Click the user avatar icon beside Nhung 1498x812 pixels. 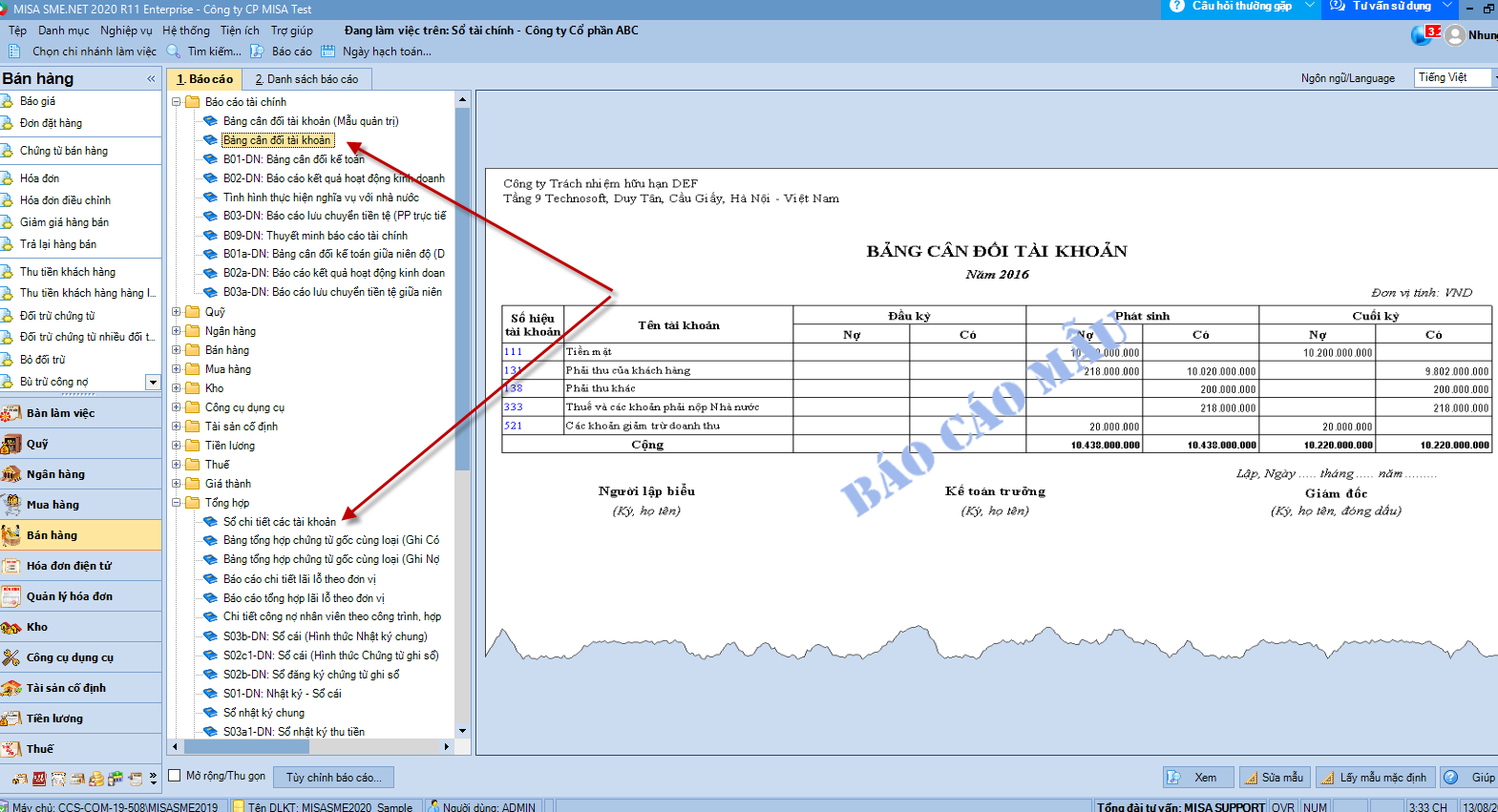tap(1455, 35)
